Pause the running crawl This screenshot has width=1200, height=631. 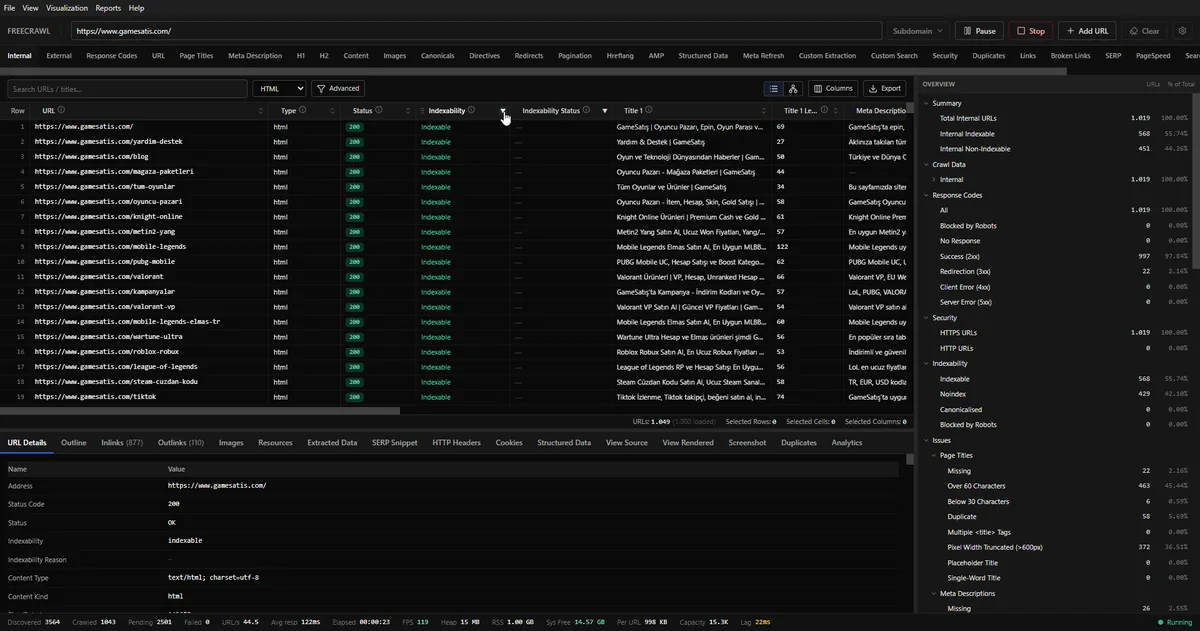(979, 31)
